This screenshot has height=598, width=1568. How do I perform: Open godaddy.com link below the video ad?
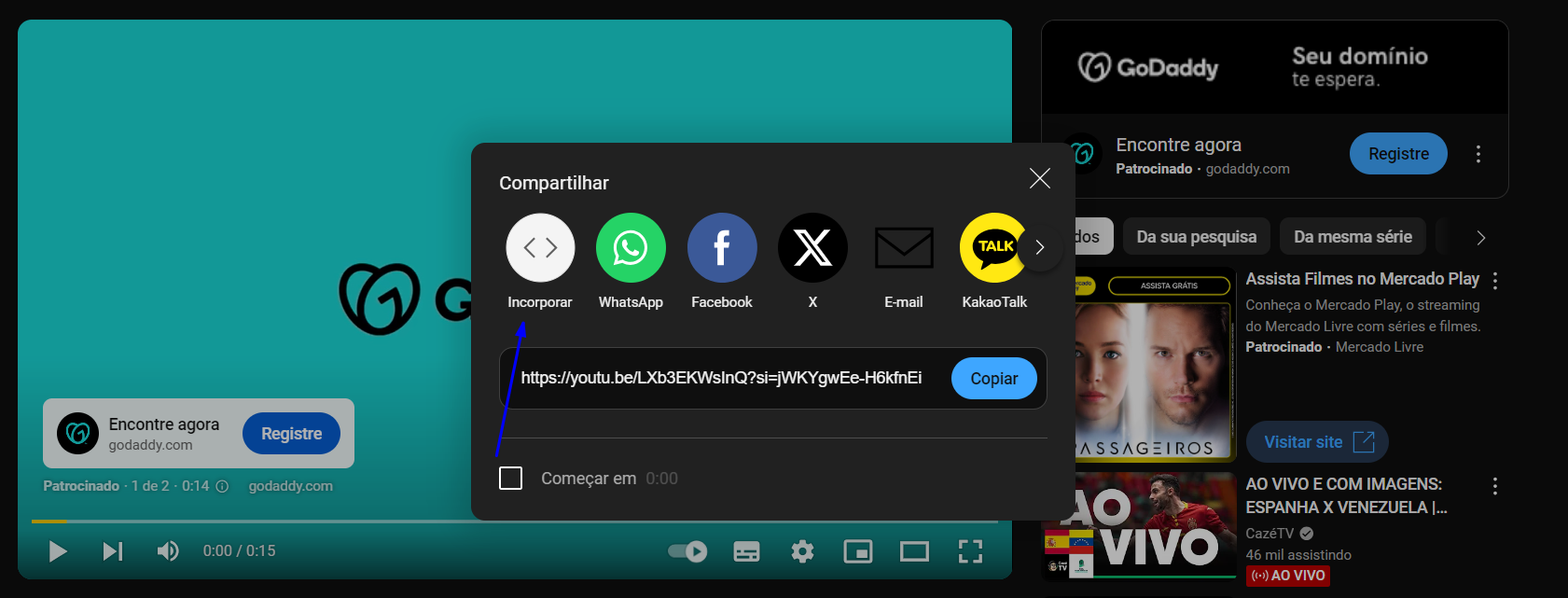(290, 486)
